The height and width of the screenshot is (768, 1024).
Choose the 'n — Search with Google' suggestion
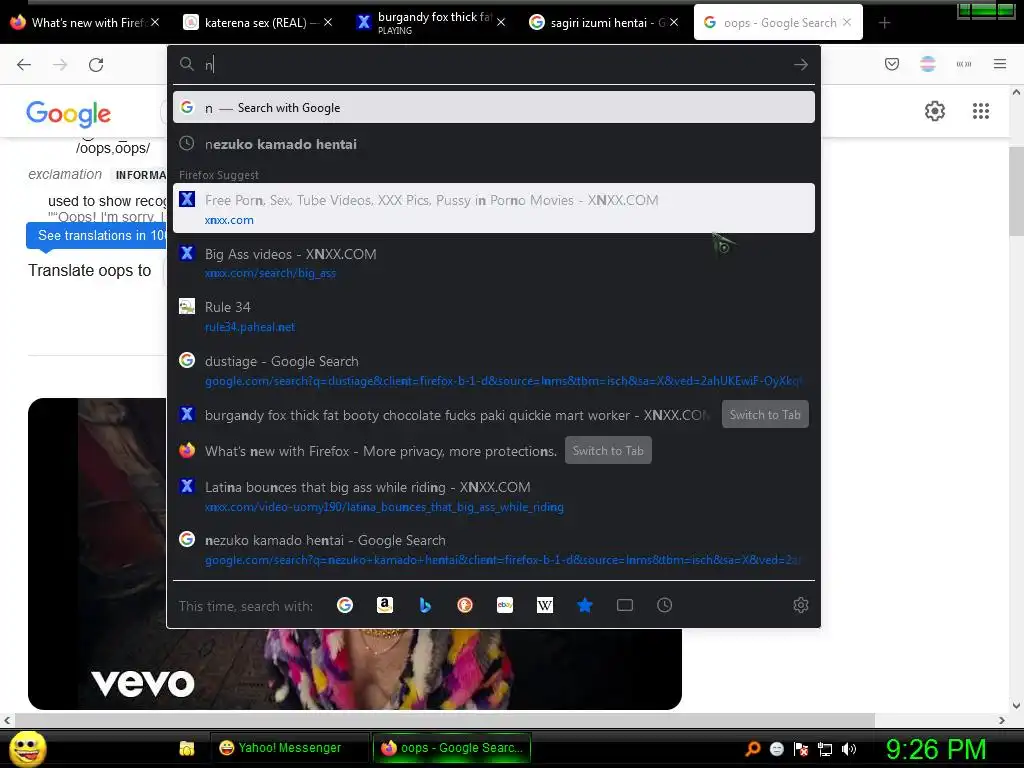coord(494,107)
